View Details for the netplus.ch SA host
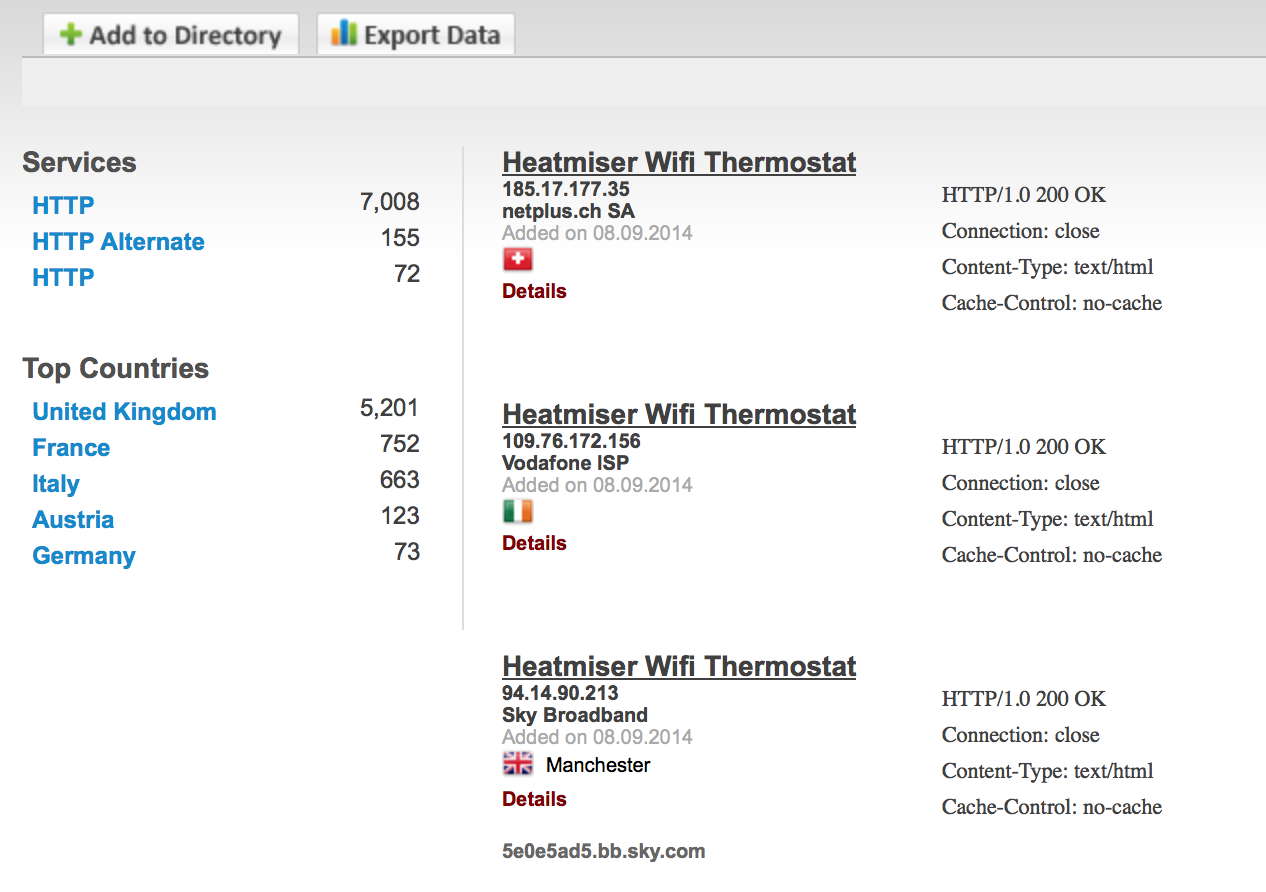 pyautogui.click(x=534, y=291)
